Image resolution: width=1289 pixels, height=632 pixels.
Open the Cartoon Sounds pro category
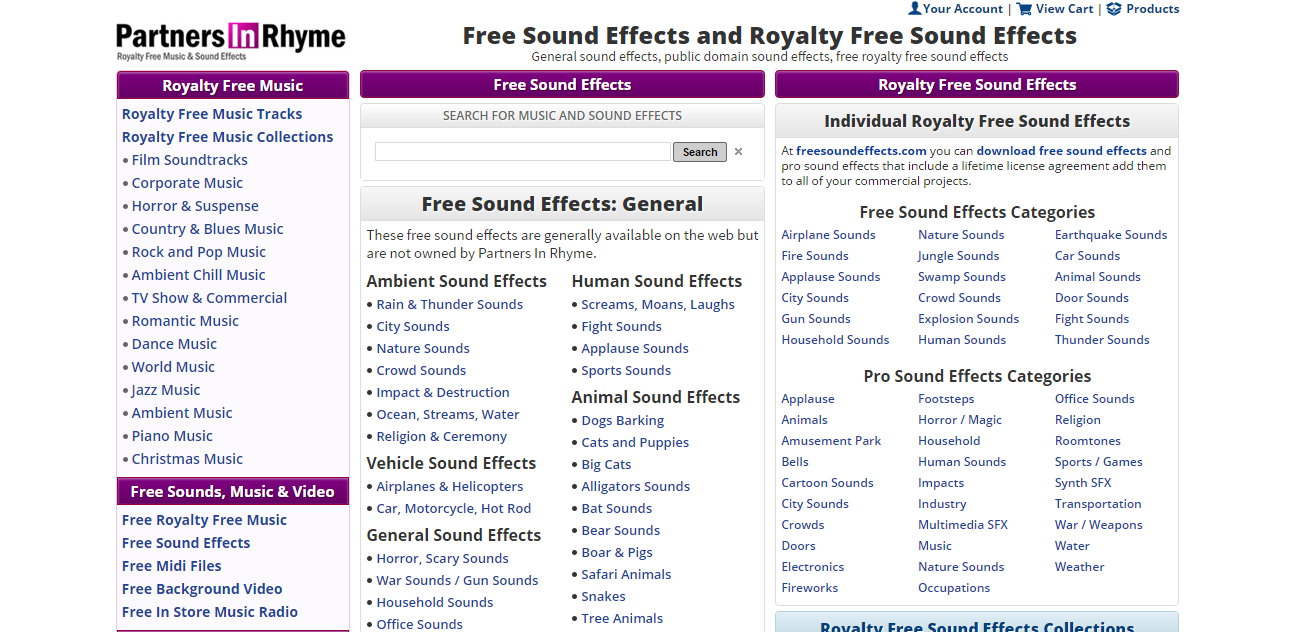click(827, 483)
